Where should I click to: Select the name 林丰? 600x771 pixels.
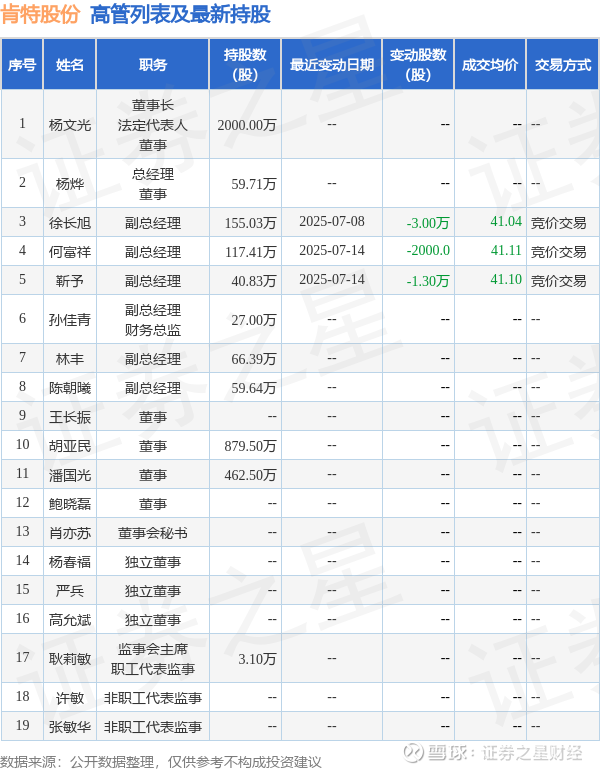[70, 359]
